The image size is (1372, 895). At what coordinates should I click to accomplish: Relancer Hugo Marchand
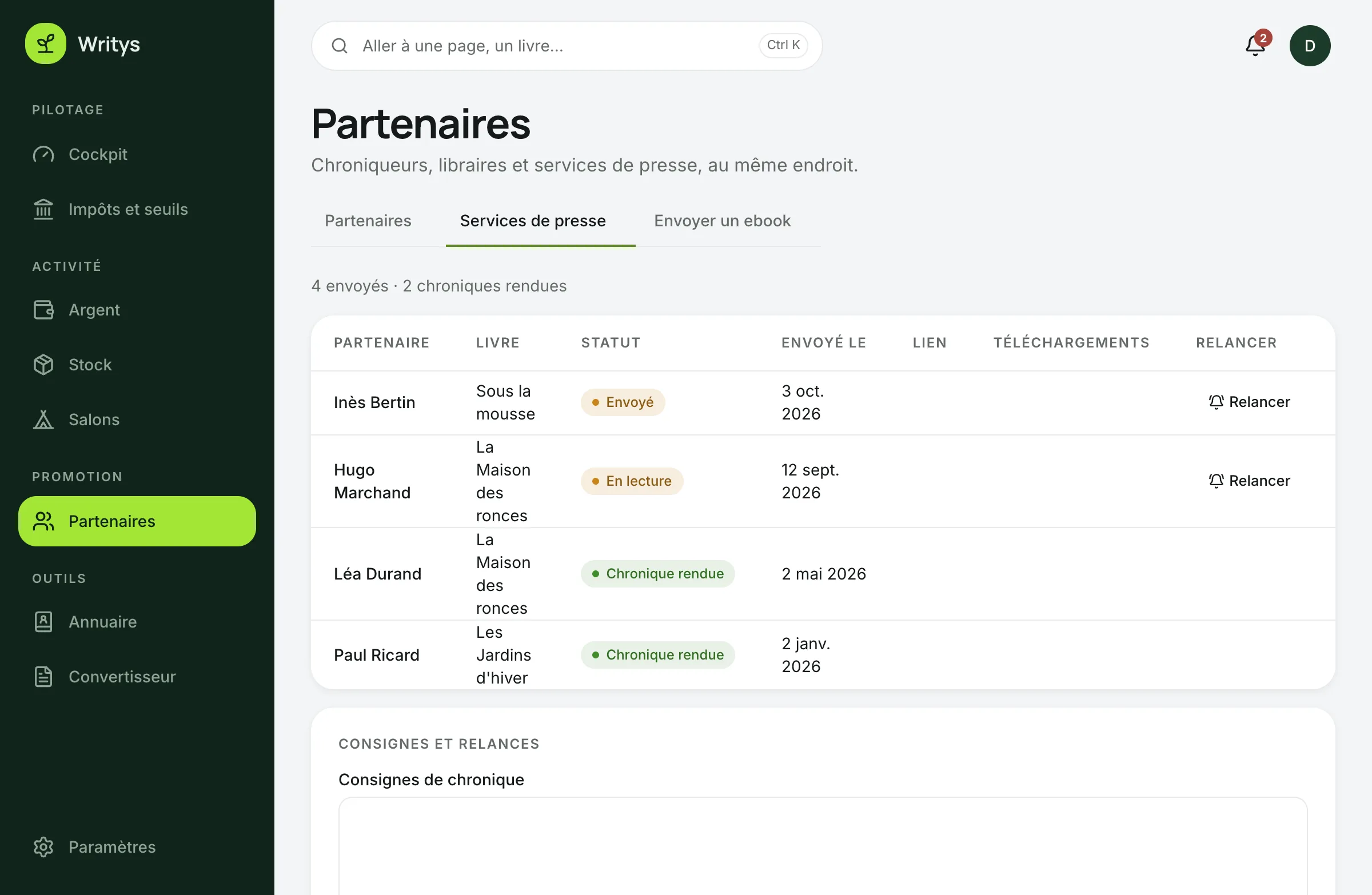tap(1249, 481)
